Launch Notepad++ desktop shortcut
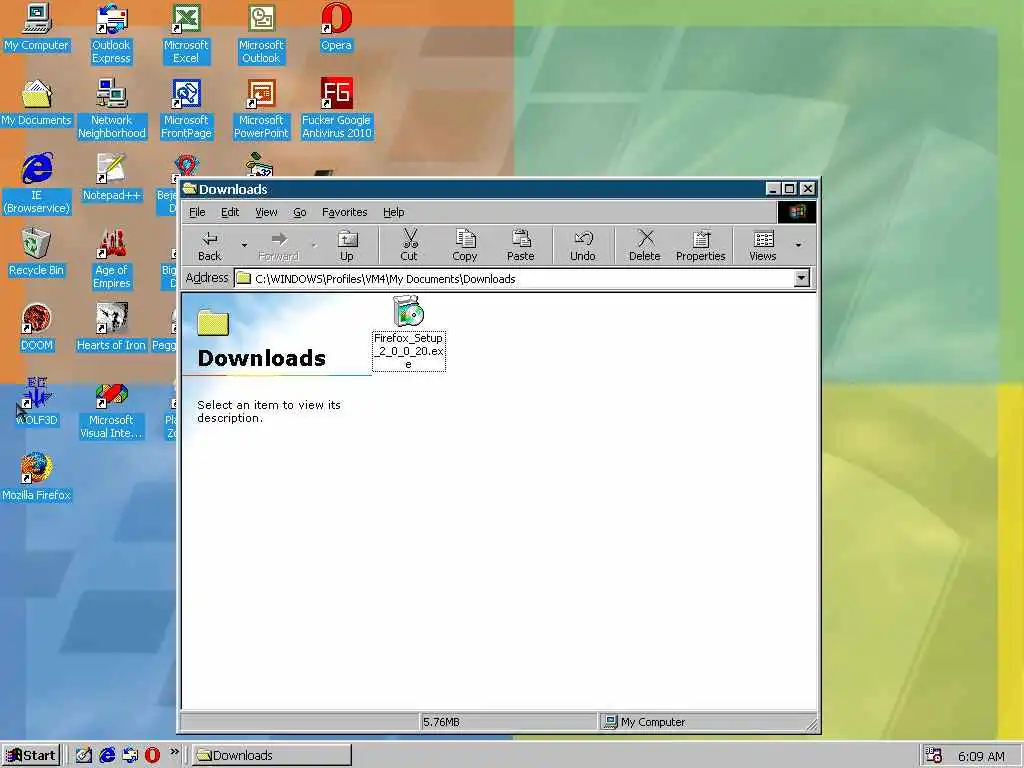Screen dimensions: 1024x768 point(111,177)
